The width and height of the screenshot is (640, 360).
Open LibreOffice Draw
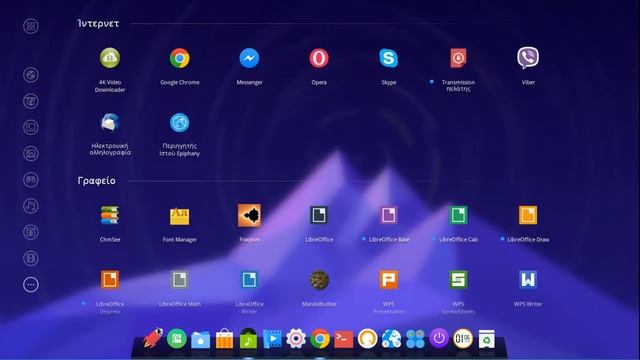click(528, 215)
